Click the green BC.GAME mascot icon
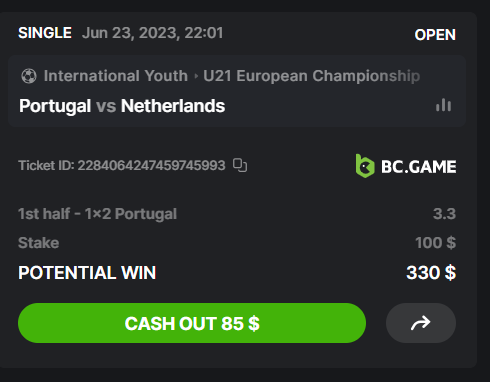 pos(365,166)
